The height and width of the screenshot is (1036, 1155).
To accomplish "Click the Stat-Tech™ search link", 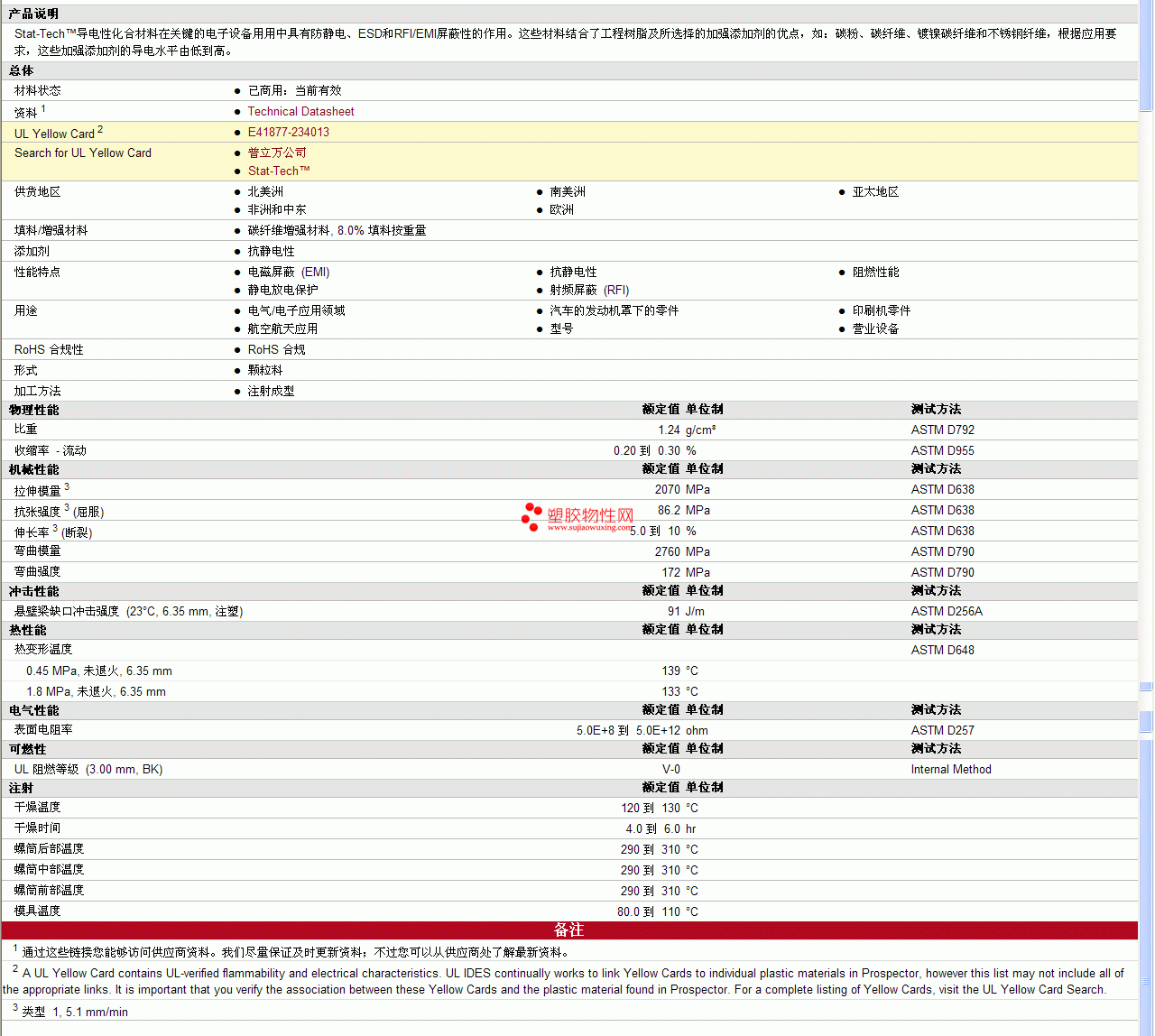I will 279,171.
